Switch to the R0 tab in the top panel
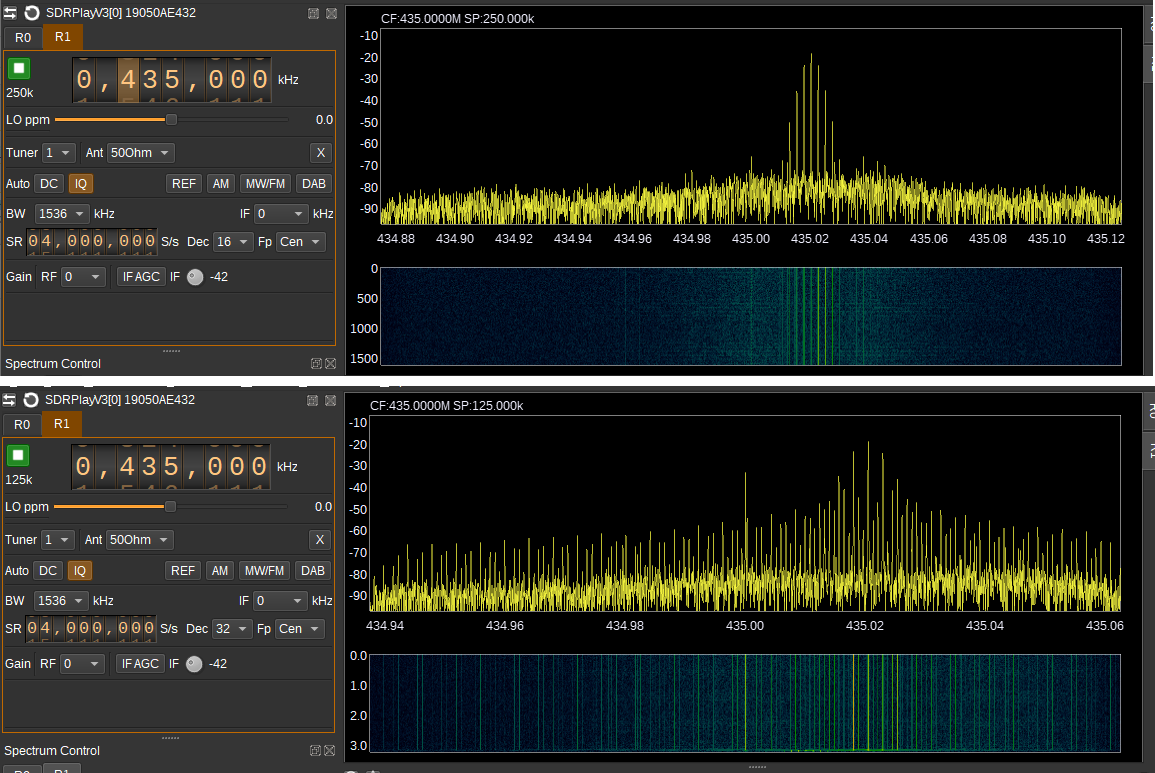The image size is (1155, 773). pyautogui.click(x=23, y=38)
